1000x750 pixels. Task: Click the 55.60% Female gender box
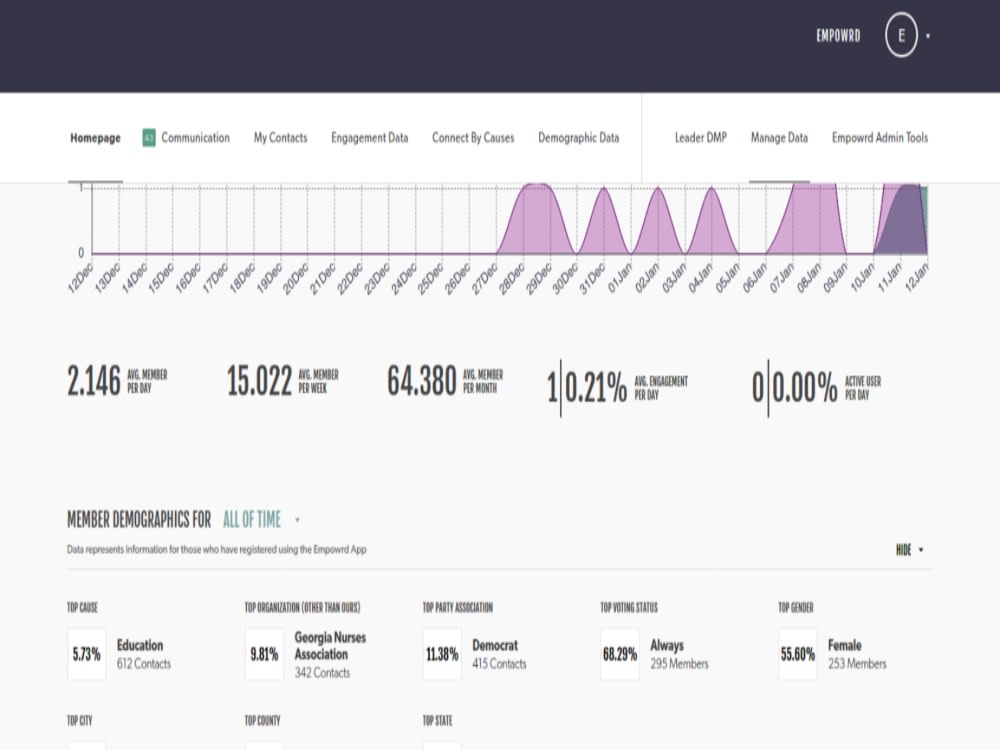798,654
